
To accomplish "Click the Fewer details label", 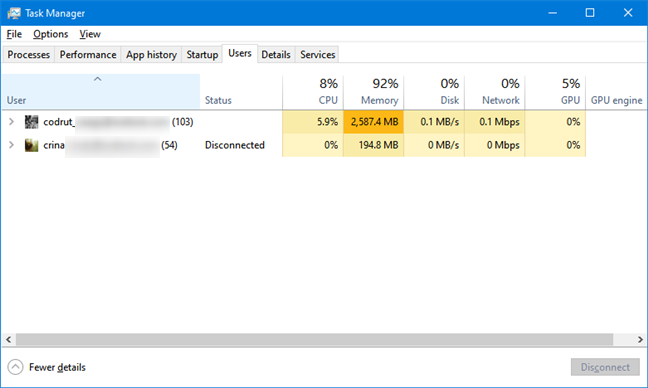I will 57,367.
